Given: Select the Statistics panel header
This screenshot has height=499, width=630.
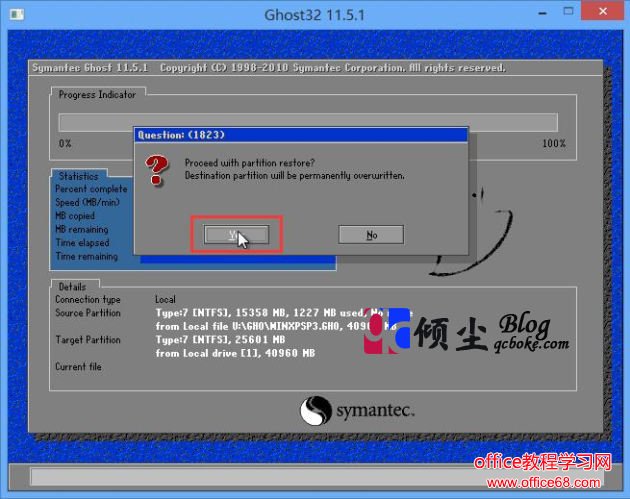Looking at the screenshot, I should click(x=79, y=176).
